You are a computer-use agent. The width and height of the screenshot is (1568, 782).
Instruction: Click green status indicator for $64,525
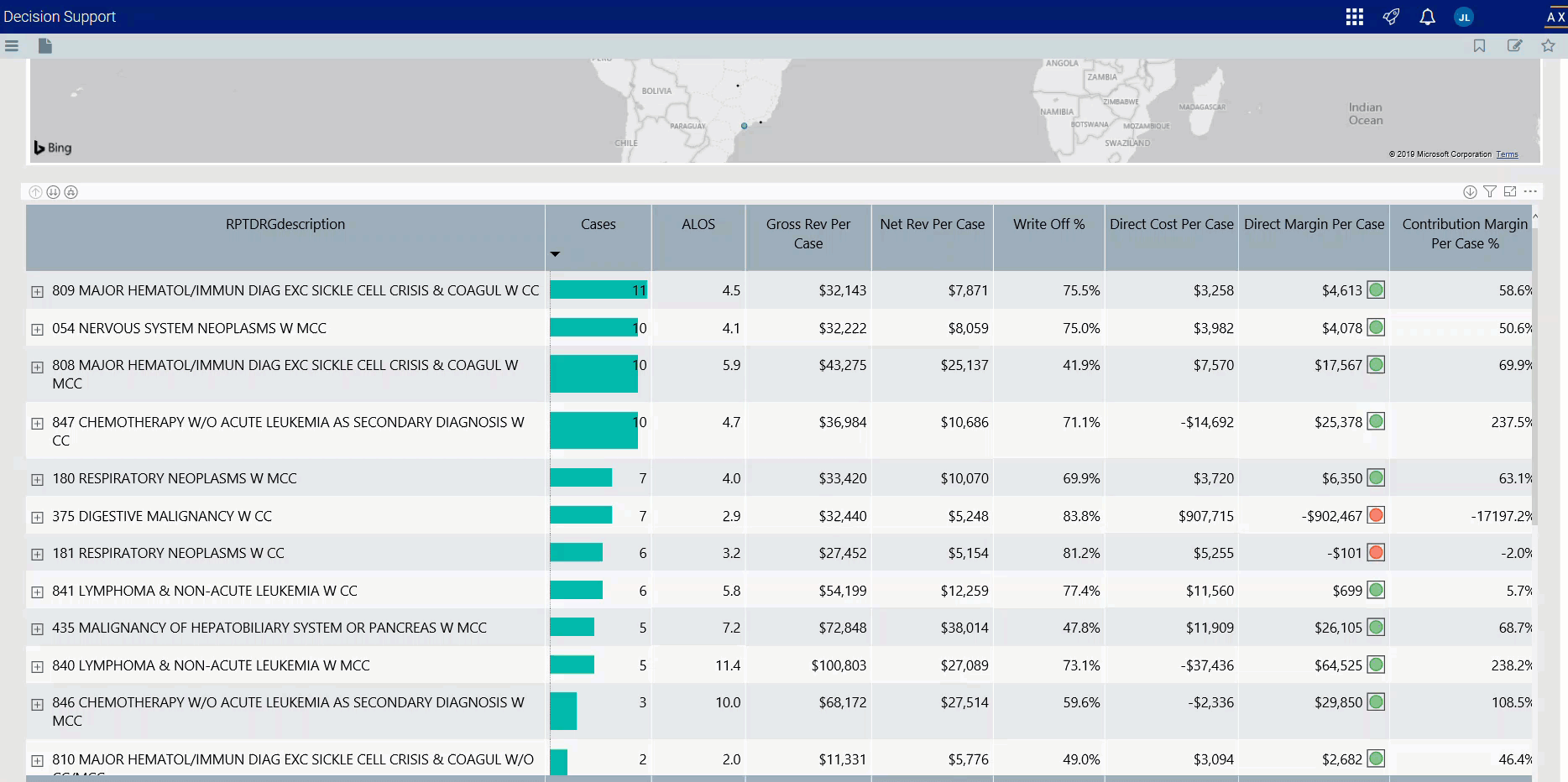point(1376,665)
